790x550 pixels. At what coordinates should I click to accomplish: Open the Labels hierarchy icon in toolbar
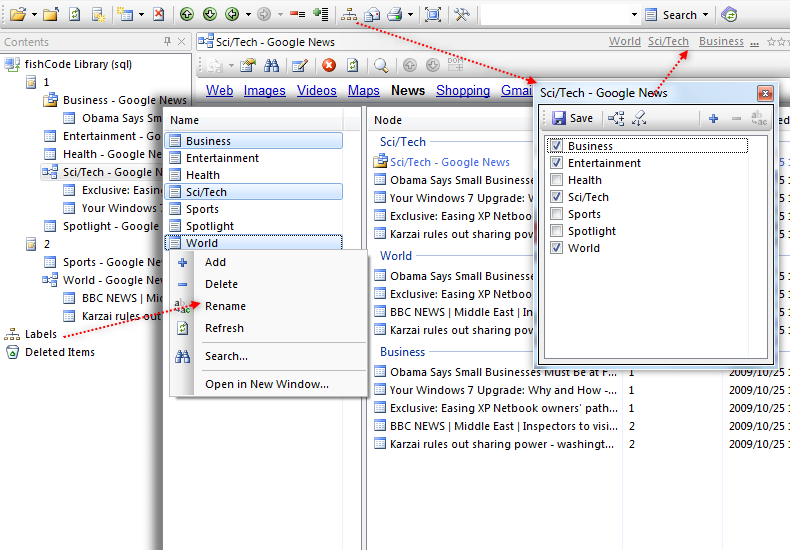coord(349,15)
